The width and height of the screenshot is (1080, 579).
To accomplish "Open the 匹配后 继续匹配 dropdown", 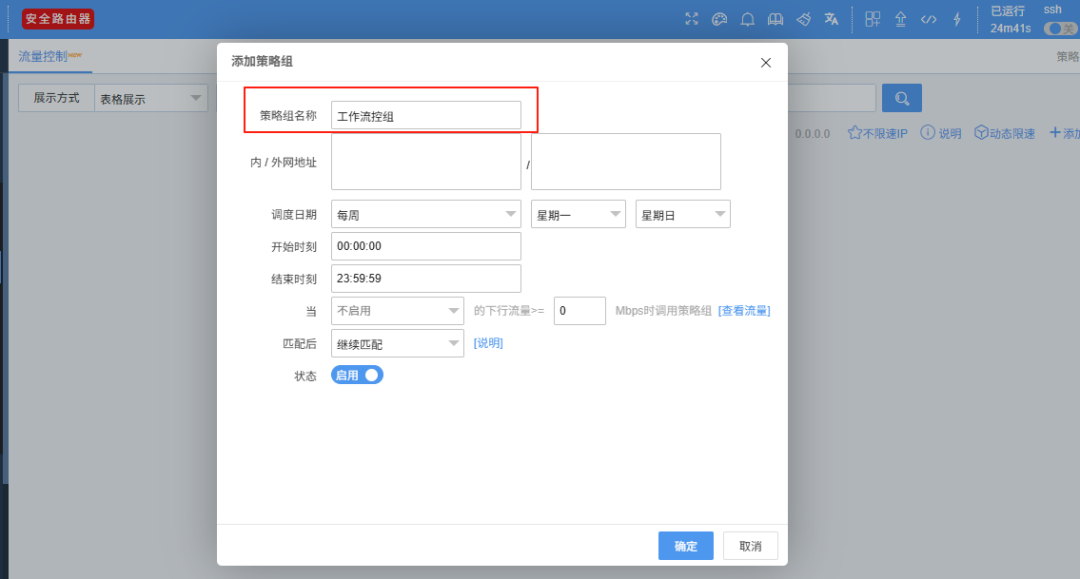I will click(x=397, y=343).
